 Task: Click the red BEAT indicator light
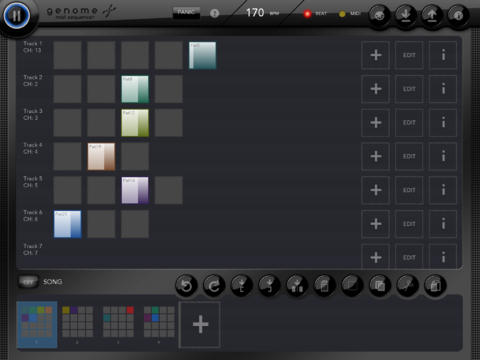[x=307, y=14]
